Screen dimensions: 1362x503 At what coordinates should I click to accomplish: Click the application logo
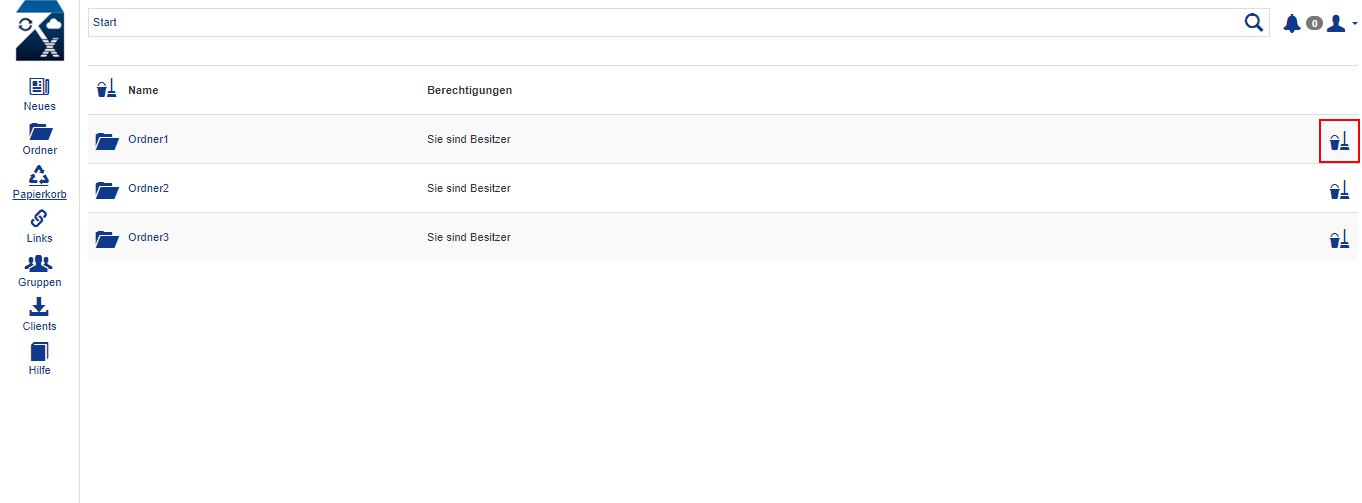(40, 31)
